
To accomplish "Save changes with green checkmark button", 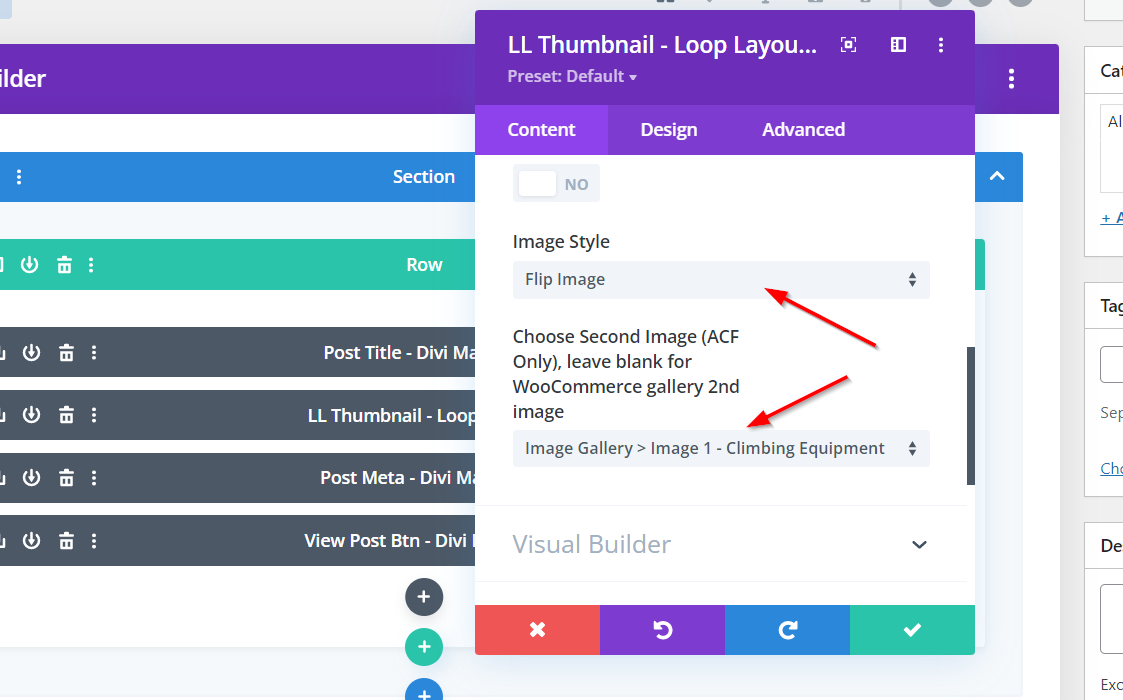I will coord(911,630).
